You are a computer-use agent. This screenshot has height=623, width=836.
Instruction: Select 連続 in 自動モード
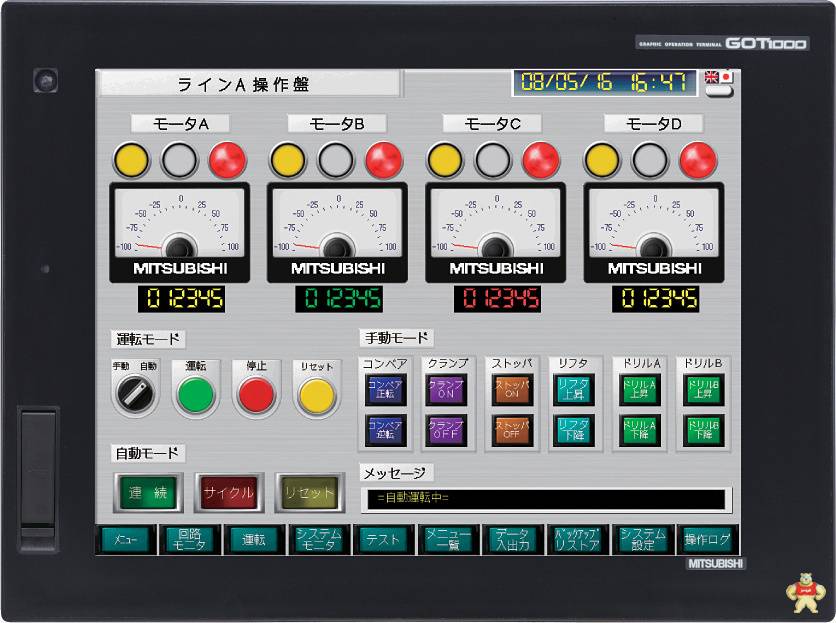(x=149, y=493)
